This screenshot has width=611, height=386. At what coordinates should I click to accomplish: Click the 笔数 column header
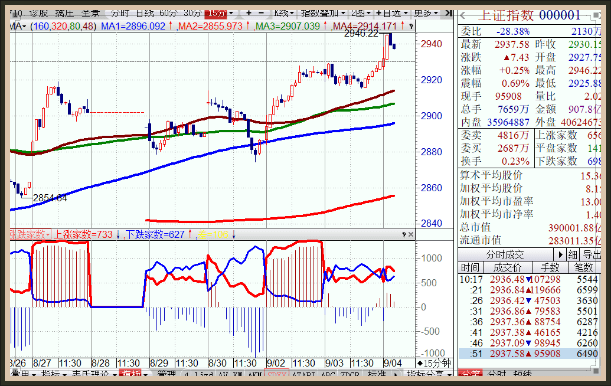pyautogui.click(x=585, y=267)
